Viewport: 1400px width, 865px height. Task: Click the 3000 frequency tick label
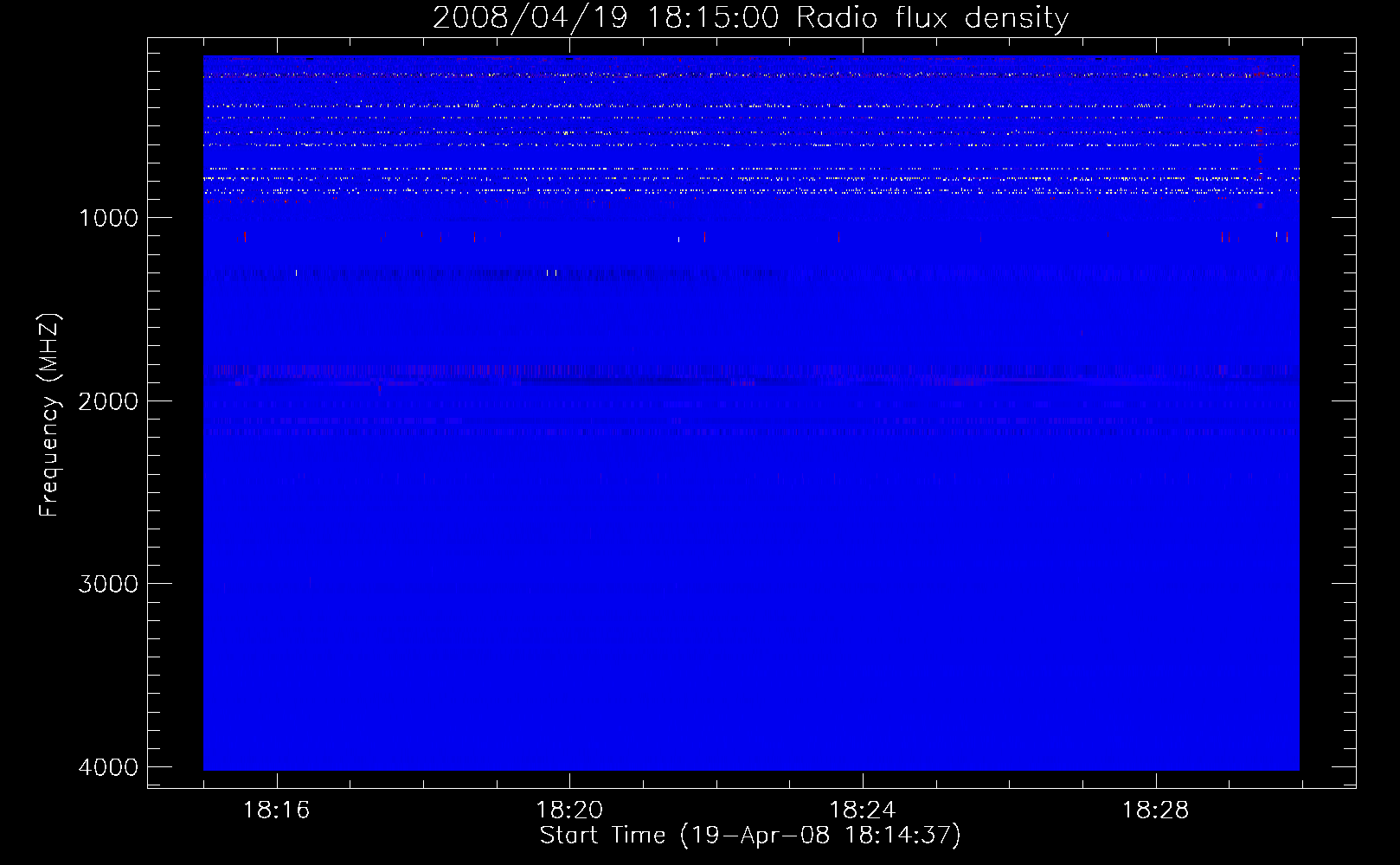pos(108,584)
